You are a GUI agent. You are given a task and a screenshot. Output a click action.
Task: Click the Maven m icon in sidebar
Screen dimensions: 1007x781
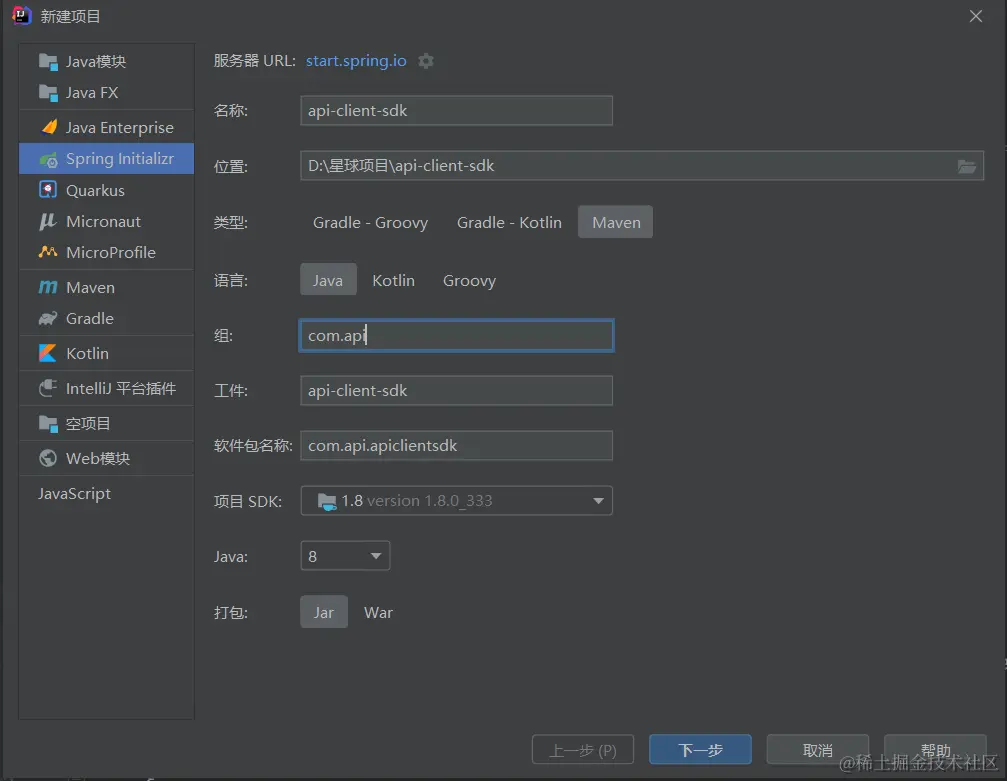48,288
